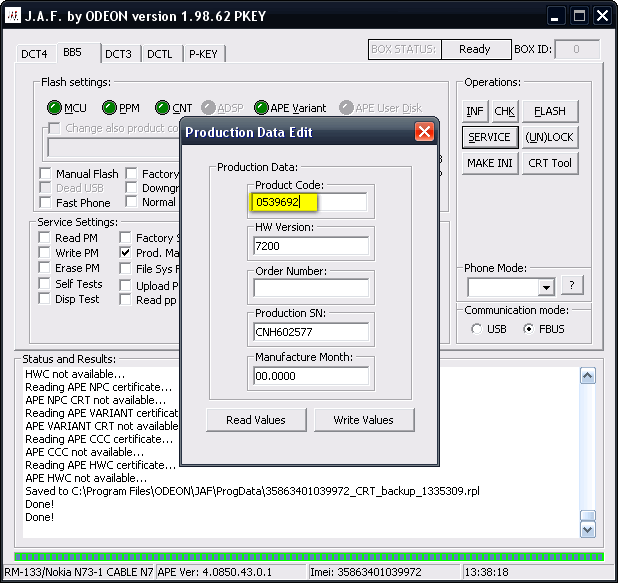Click the Manufacture Month field
This screenshot has height=583, width=618.
311,376
